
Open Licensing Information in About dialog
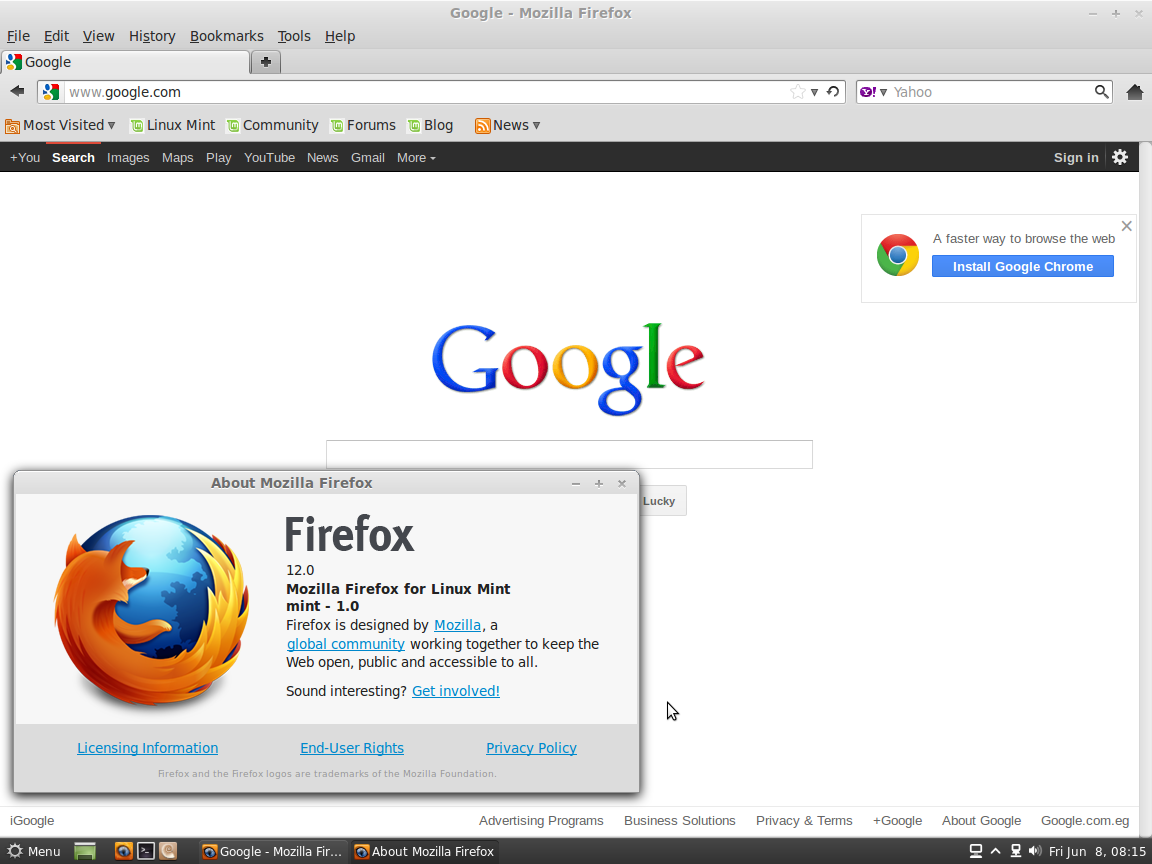(148, 748)
